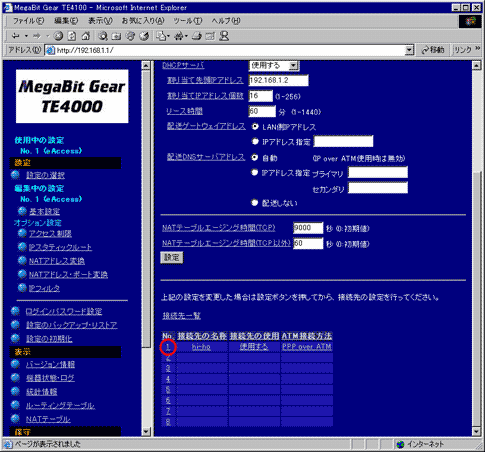Click the globe icon beside 設定の選択
The width and height of the screenshot is (485, 452).
pos(15,175)
